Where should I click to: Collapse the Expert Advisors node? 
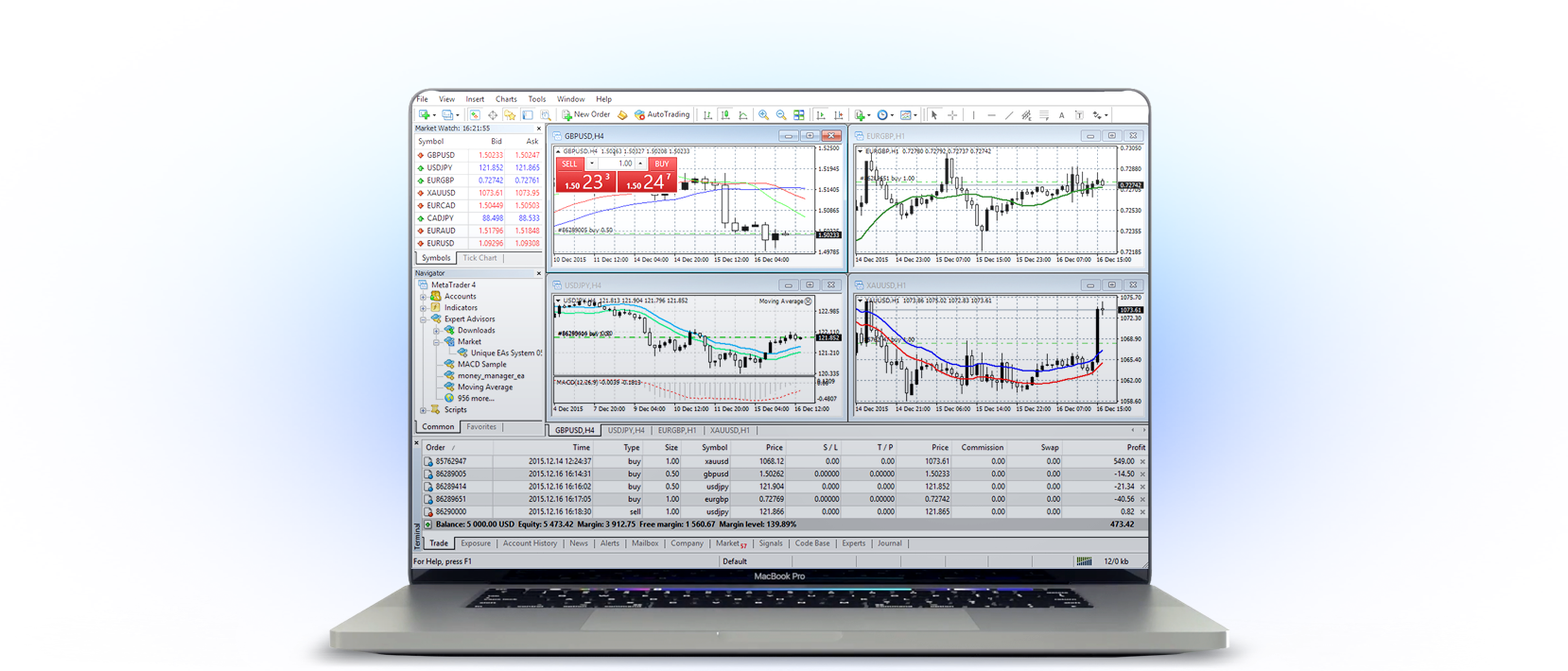pyautogui.click(x=424, y=319)
